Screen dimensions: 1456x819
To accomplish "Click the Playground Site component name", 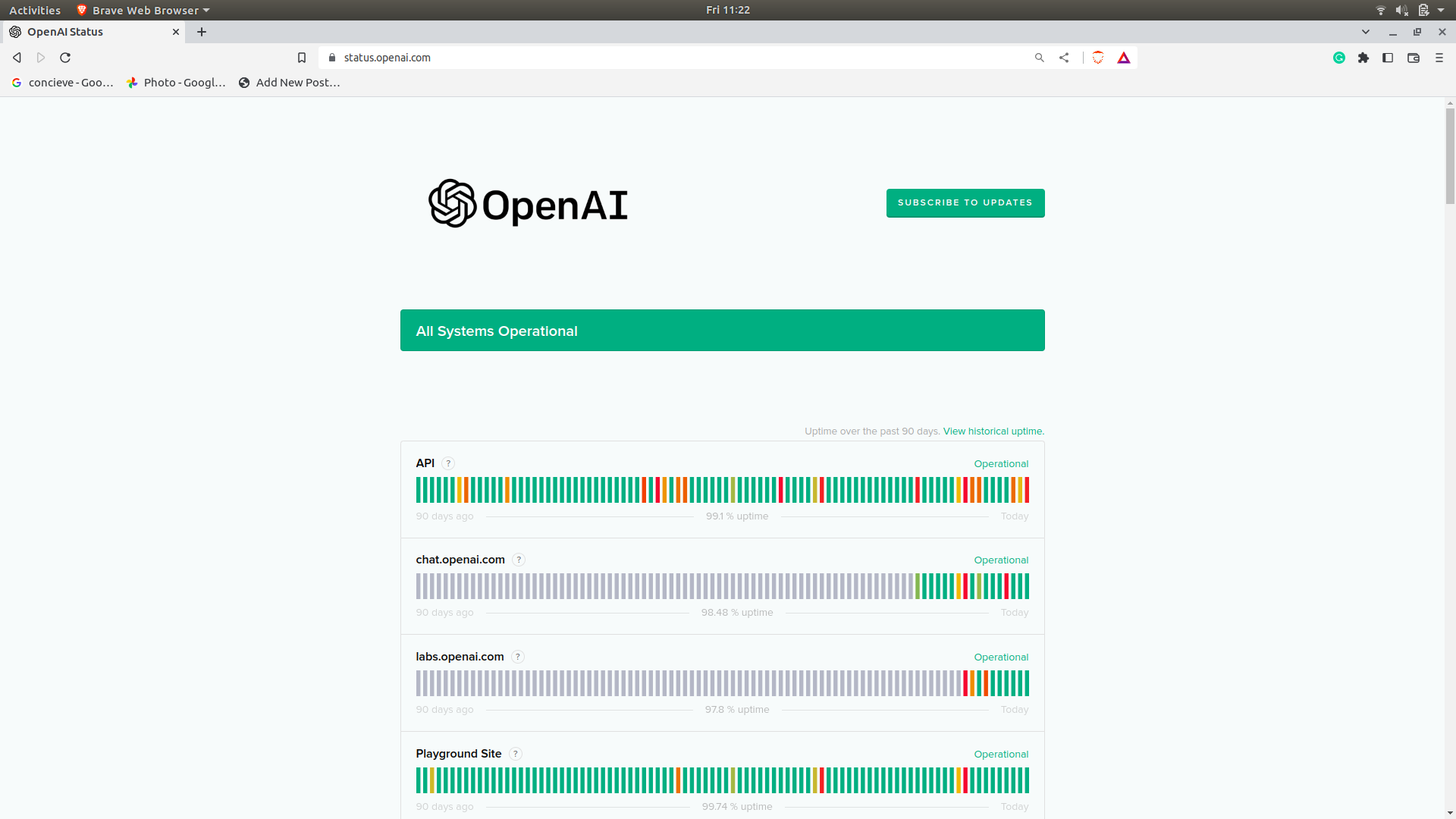I will [459, 753].
